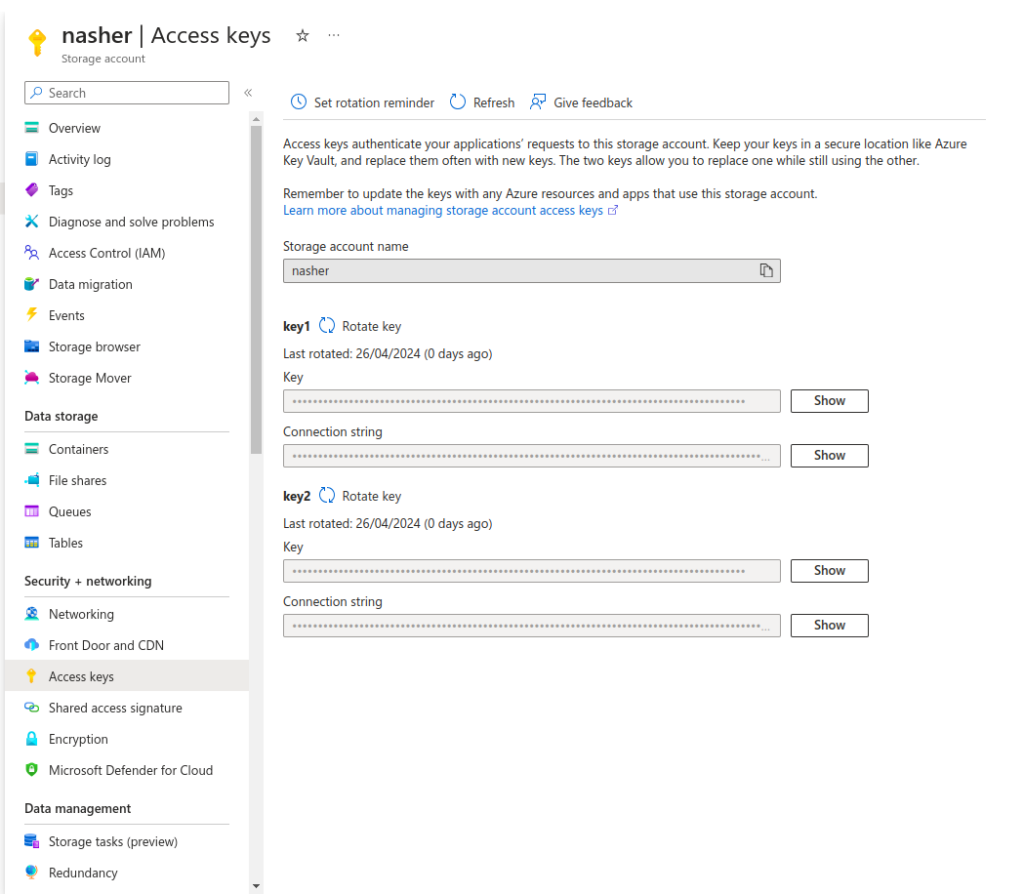This screenshot has height=894, width=1024.
Task: Open Microsoft Defender for Cloud
Action: pyautogui.click(x=130, y=771)
